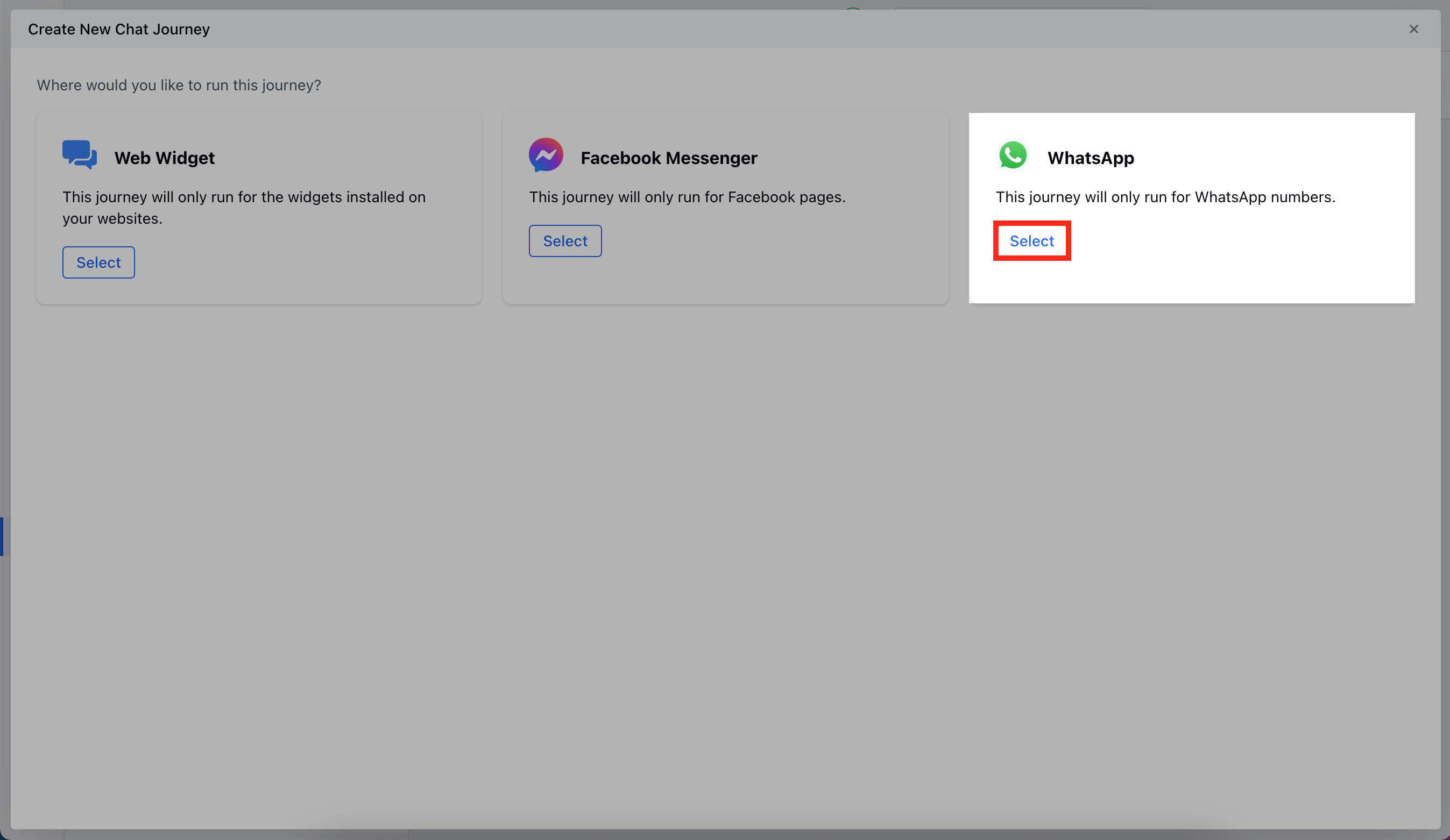Click the WhatsApp logo icon
Image resolution: width=1450 pixels, height=840 pixels.
tap(1013, 155)
